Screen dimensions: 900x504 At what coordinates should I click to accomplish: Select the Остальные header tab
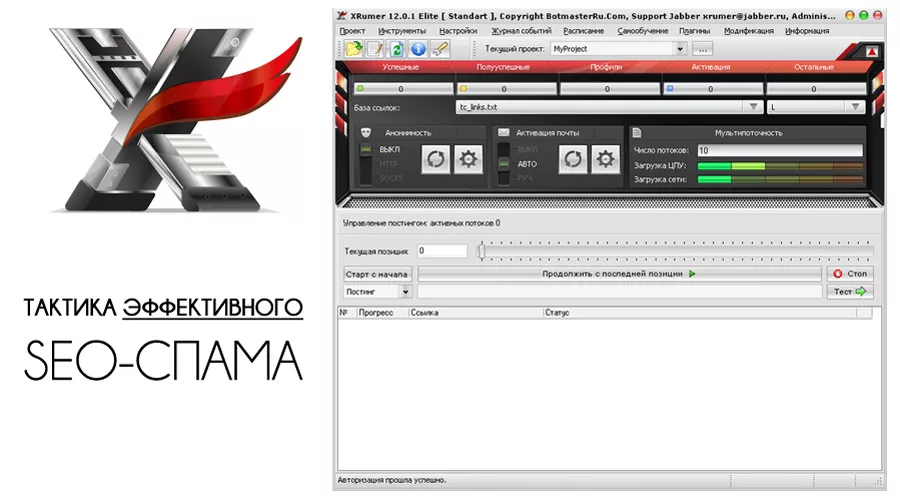click(x=814, y=67)
